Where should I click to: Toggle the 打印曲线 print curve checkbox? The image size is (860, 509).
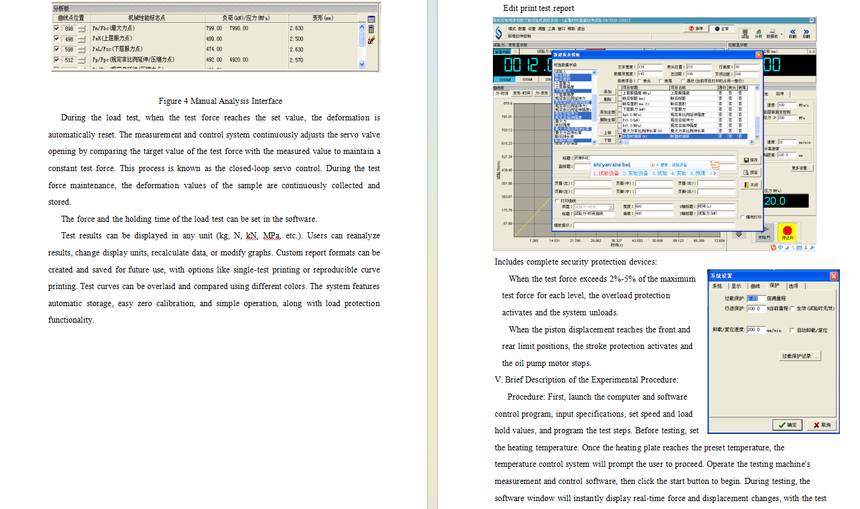point(557,201)
